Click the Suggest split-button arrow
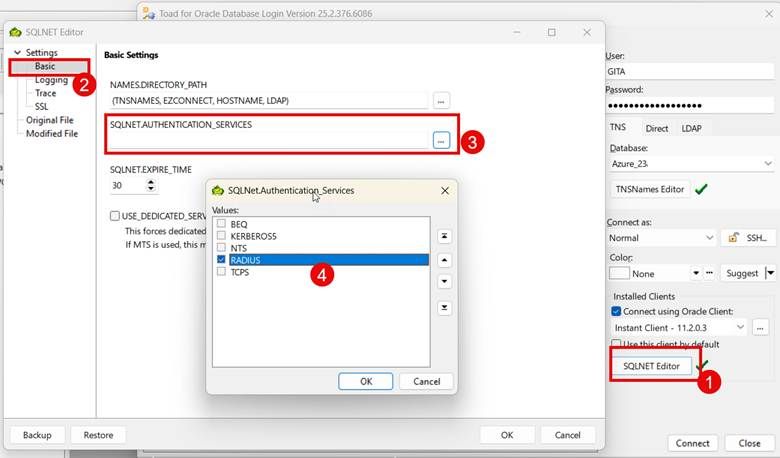780x458 pixels. tap(770, 273)
